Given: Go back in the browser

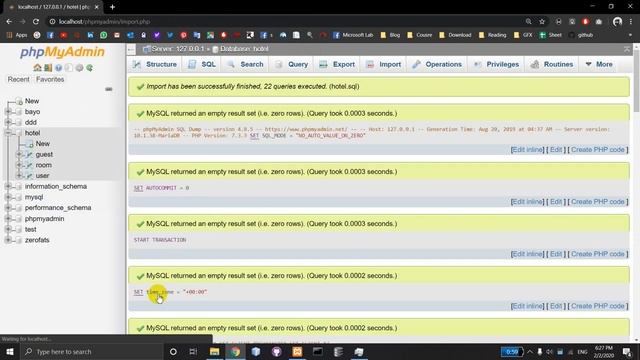Looking at the screenshot, I should [9, 22].
